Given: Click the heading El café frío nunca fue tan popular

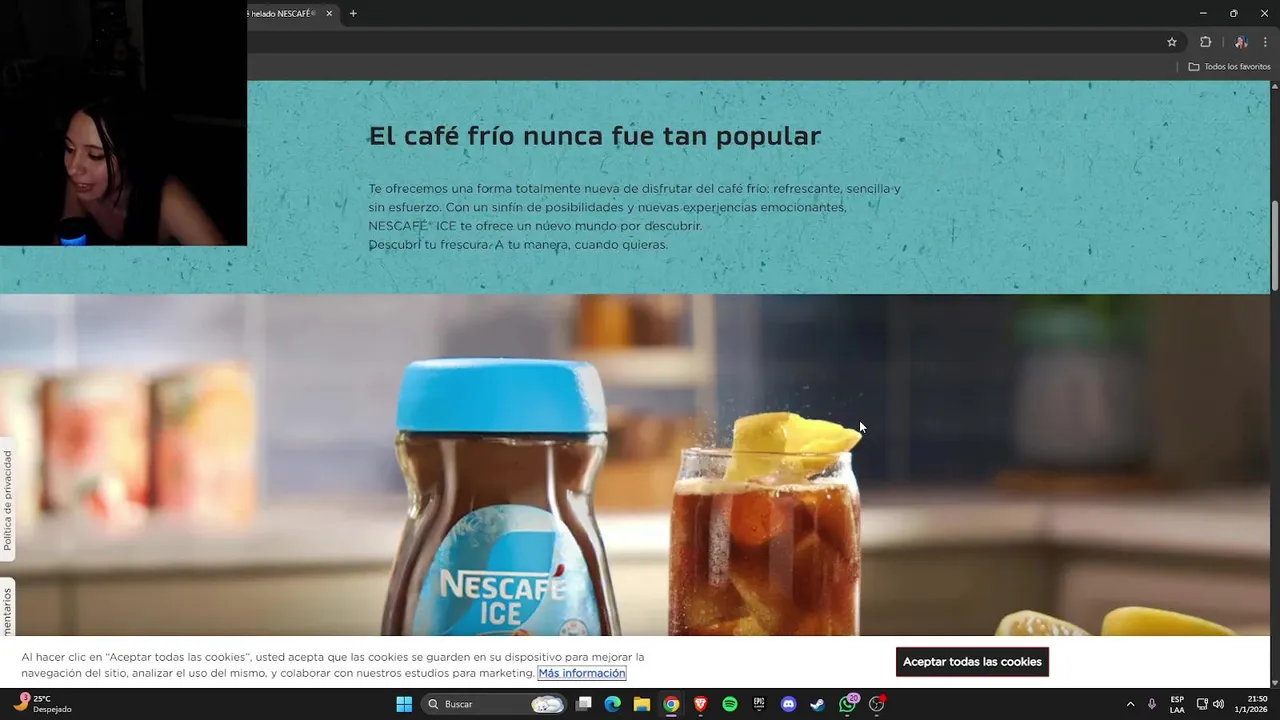Looking at the screenshot, I should click(595, 136).
